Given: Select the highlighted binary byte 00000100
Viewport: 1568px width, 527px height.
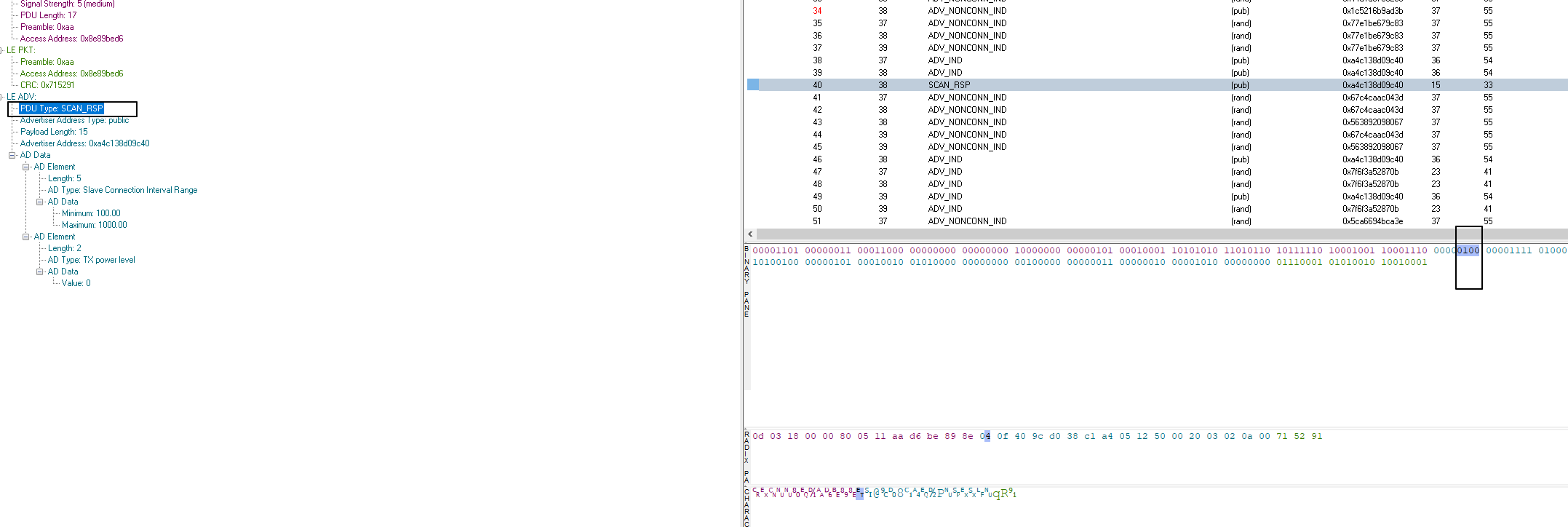Looking at the screenshot, I should click(1457, 250).
